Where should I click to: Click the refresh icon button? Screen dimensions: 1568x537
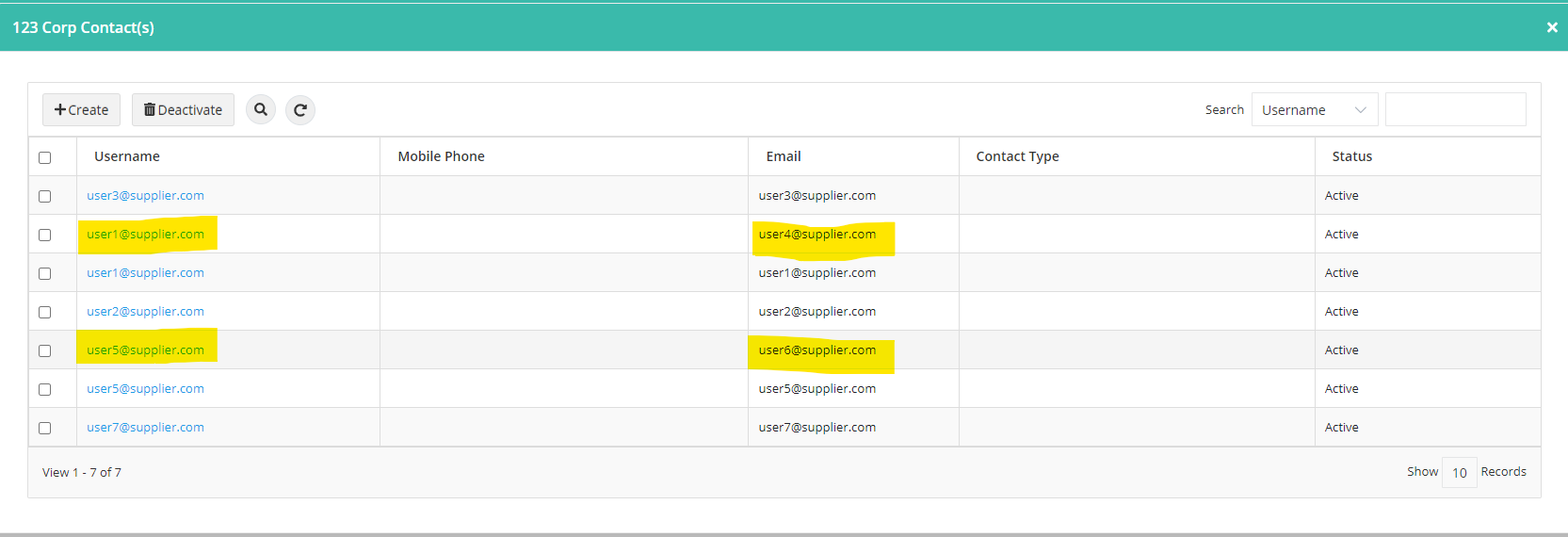[x=300, y=109]
